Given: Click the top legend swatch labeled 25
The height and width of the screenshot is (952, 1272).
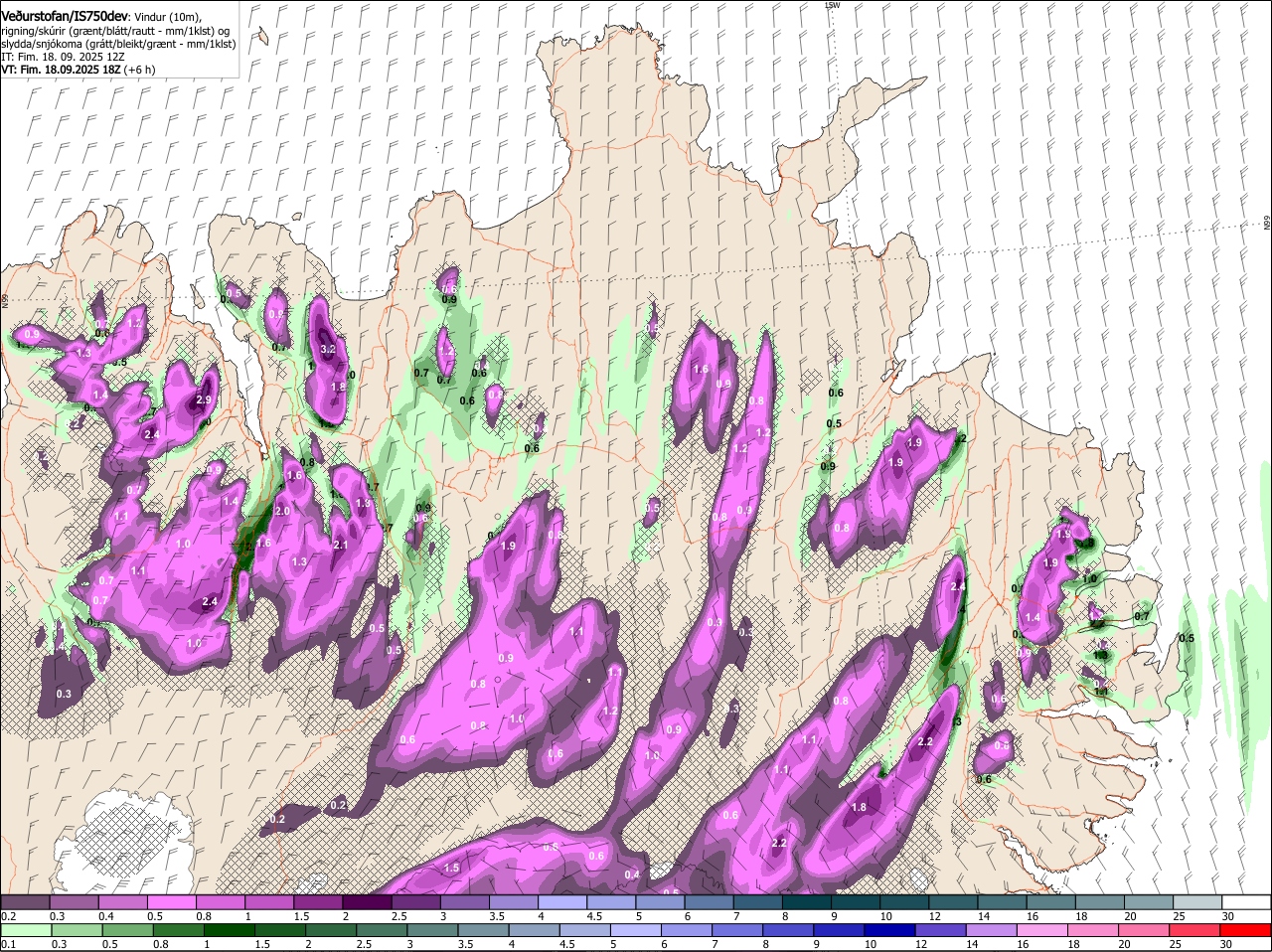Looking at the screenshot, I should (1197, 902).
